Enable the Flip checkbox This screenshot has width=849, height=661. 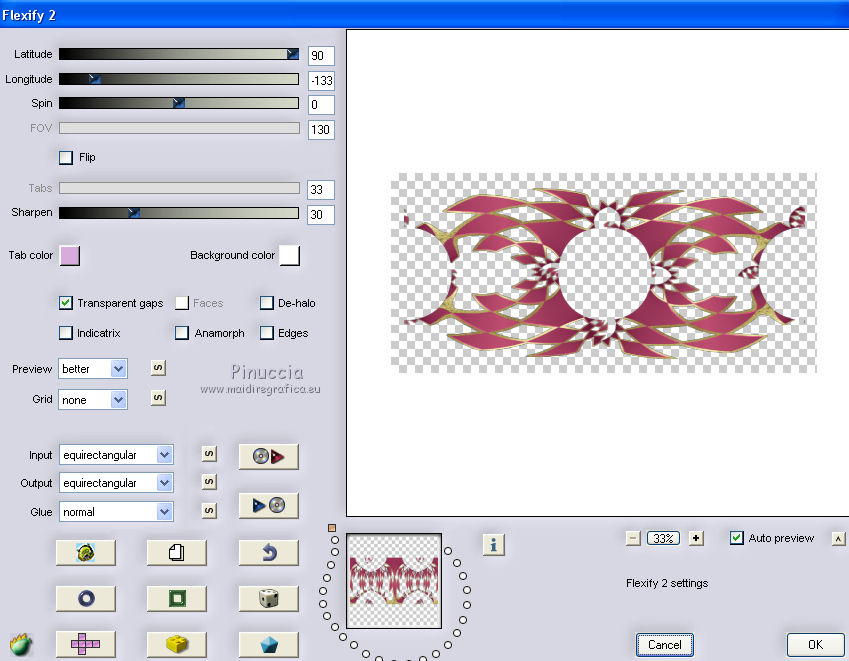pos(66,158)
